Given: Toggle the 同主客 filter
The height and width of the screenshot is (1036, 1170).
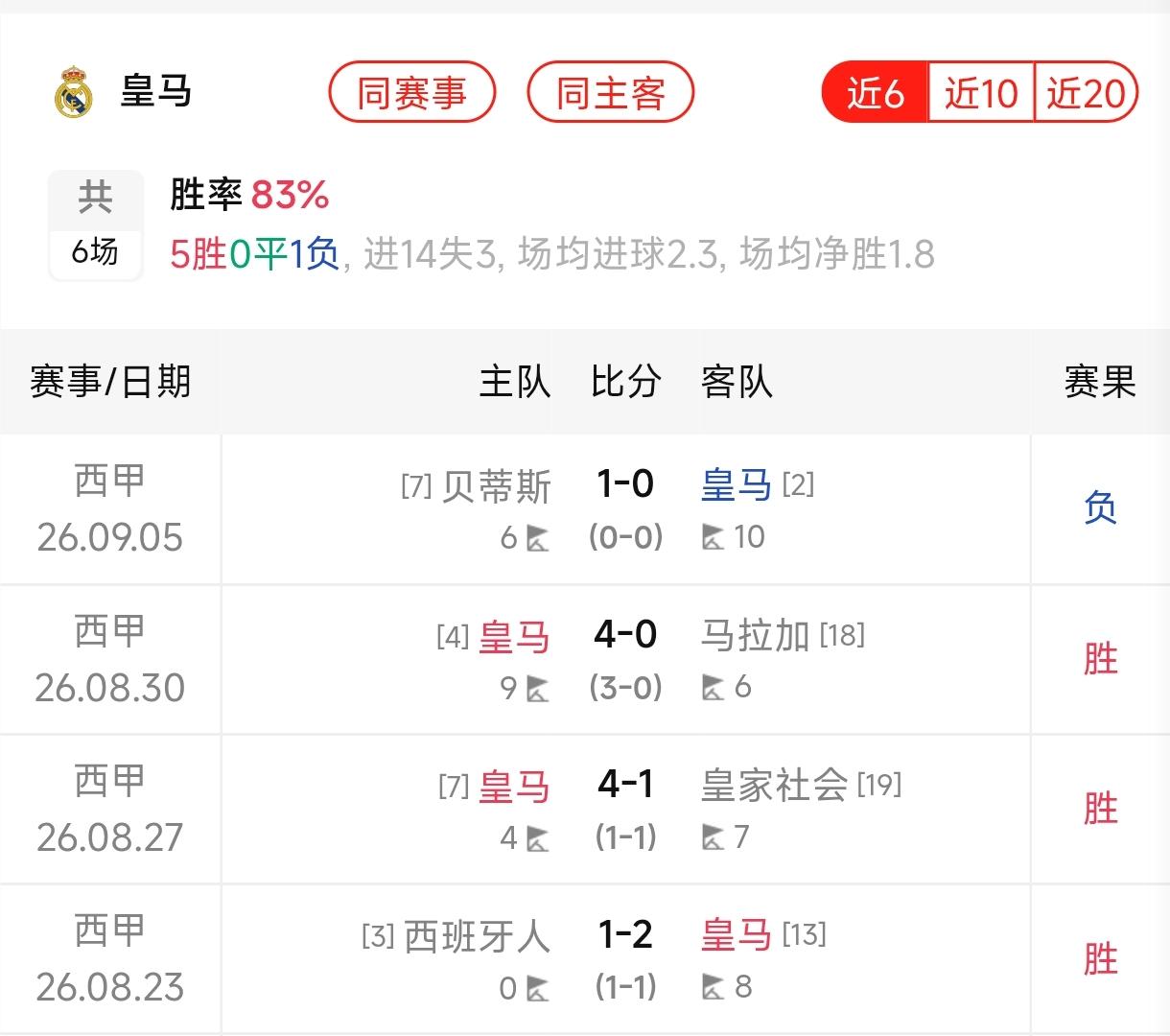Looking at the screenshot, I should (x=611, y=93).
